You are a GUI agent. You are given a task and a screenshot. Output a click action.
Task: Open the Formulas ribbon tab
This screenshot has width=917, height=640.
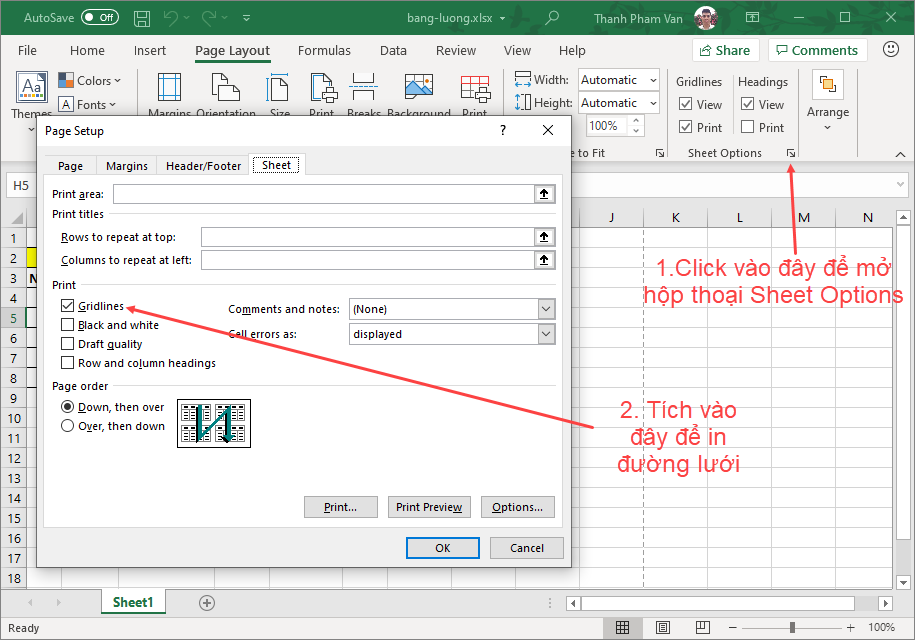tap(324, 50)
